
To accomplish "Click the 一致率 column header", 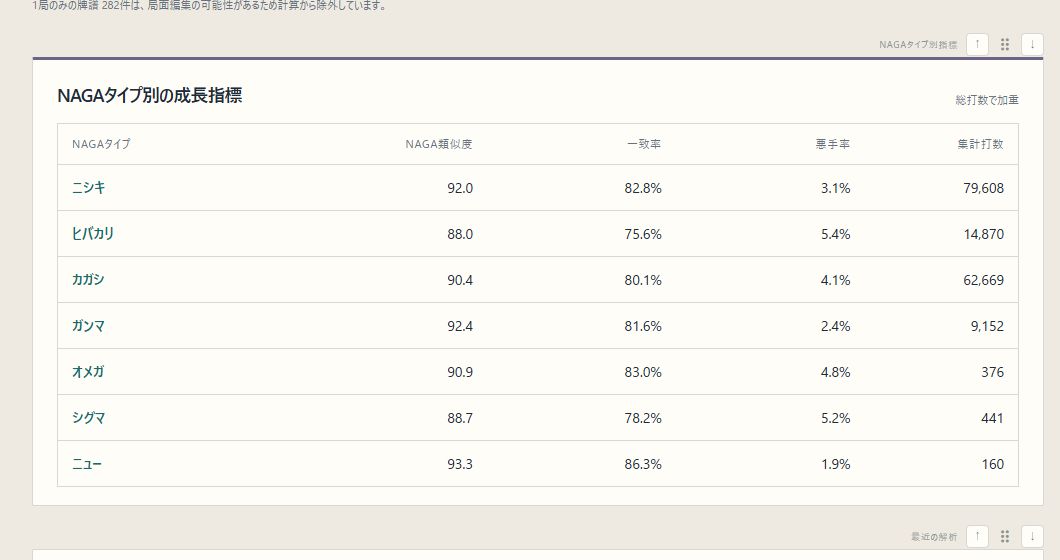I will pos(644,144).
